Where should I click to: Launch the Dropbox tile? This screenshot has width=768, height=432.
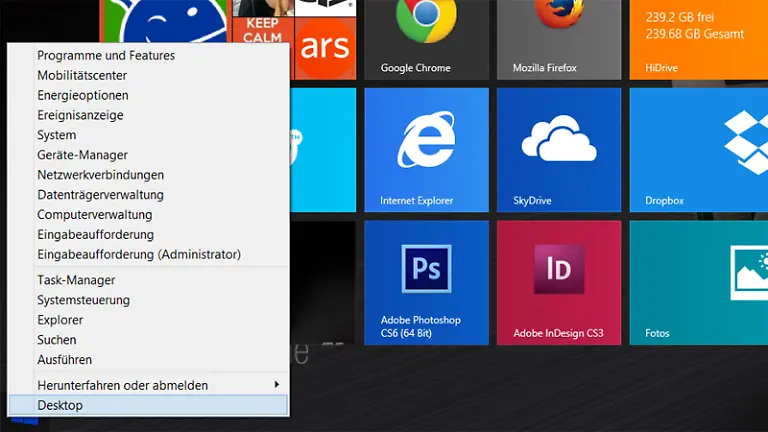698,149
